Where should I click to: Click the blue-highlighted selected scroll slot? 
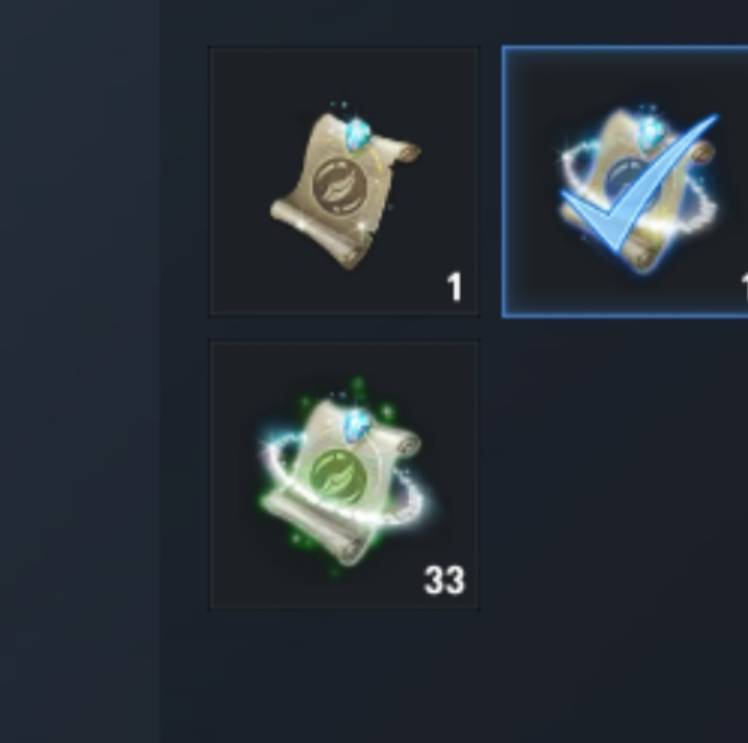click(625, 182)
